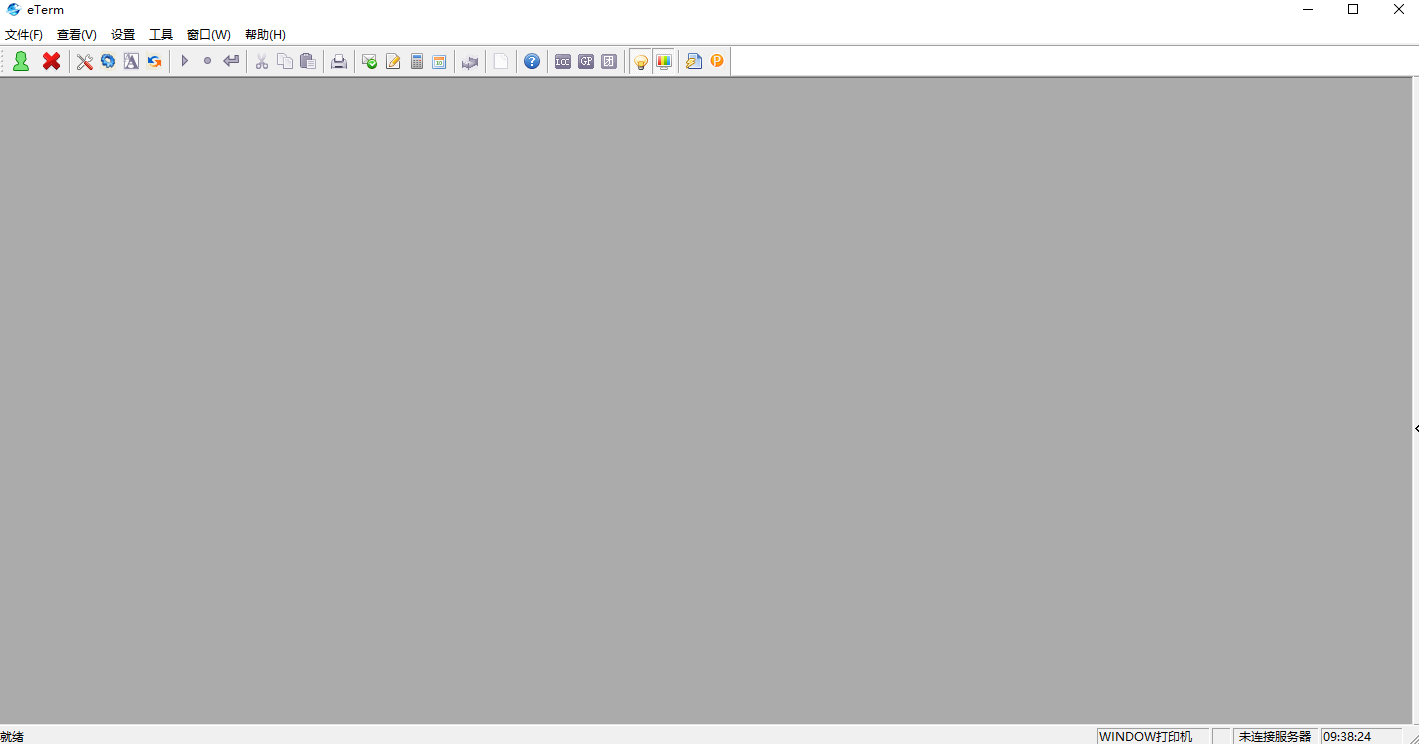Open the 查看(V) menu

(77, 35)
